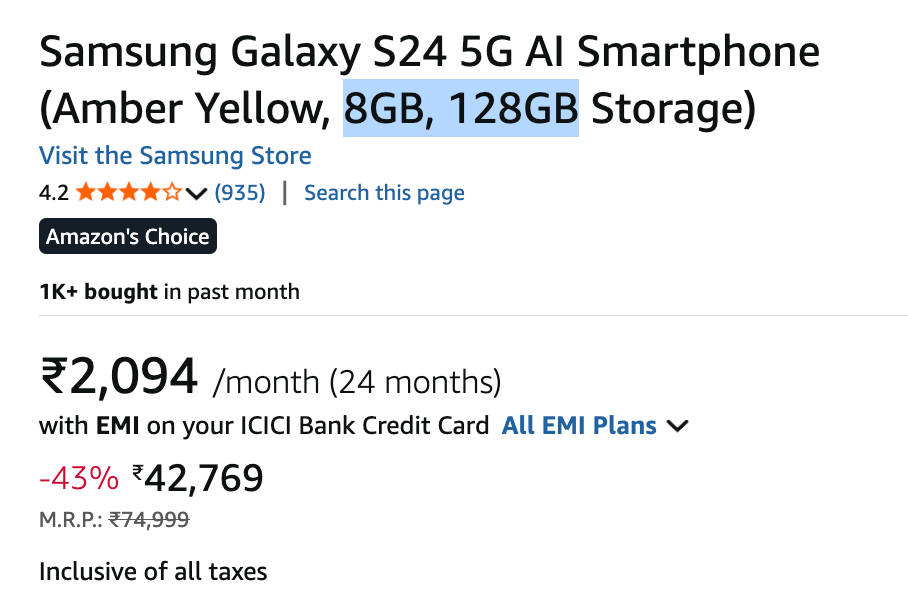908x594 pixels.
Task: Click the ₹42,769 deal price
Action: 198,478
